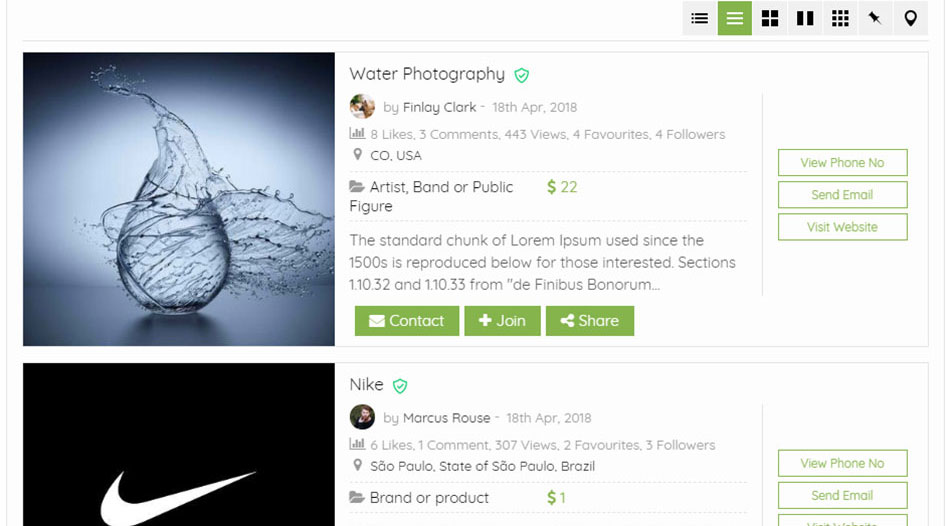This screenshot has width=949, height=526.
Task: Click Visit Website for Water Photography
Action: click(x=842, y=227)
